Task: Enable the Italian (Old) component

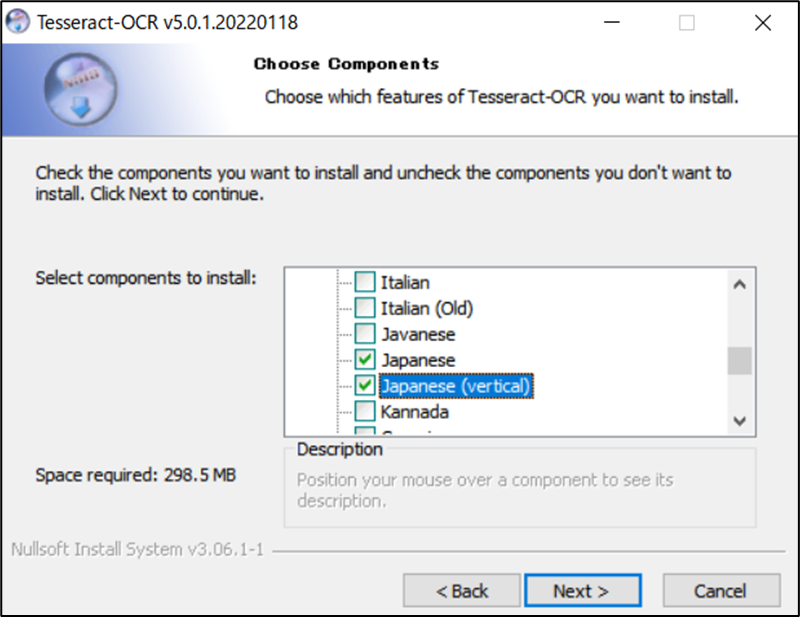Action: 366,309
